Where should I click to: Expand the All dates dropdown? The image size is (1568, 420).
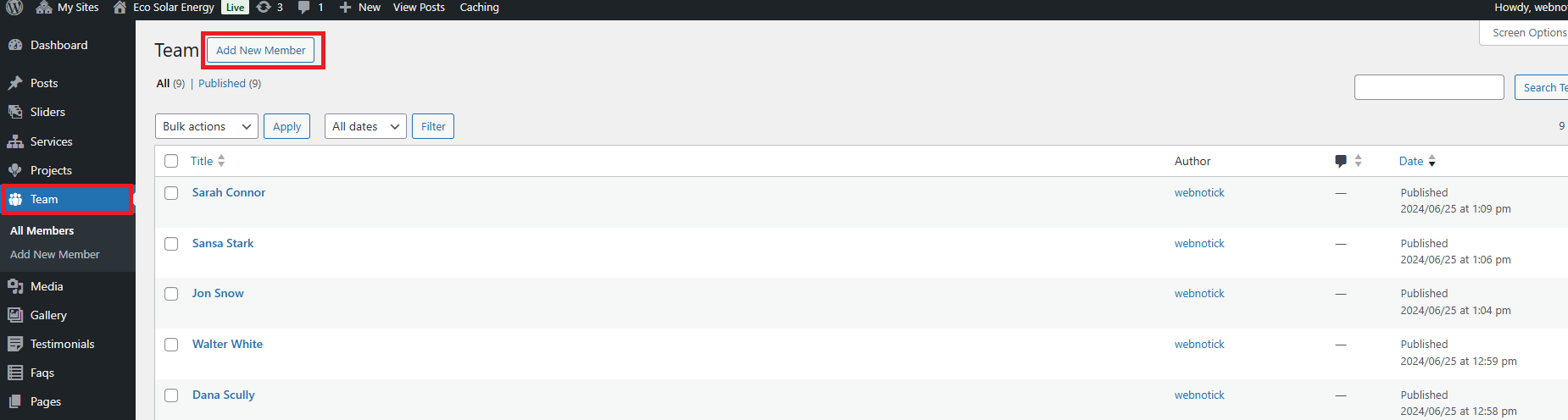click(365, 126)
